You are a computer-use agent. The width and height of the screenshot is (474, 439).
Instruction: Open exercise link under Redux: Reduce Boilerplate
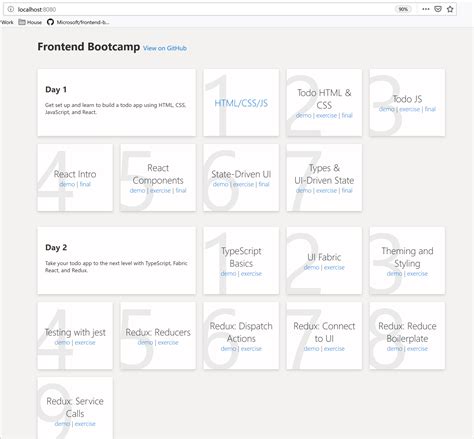(x=417, y=349)
